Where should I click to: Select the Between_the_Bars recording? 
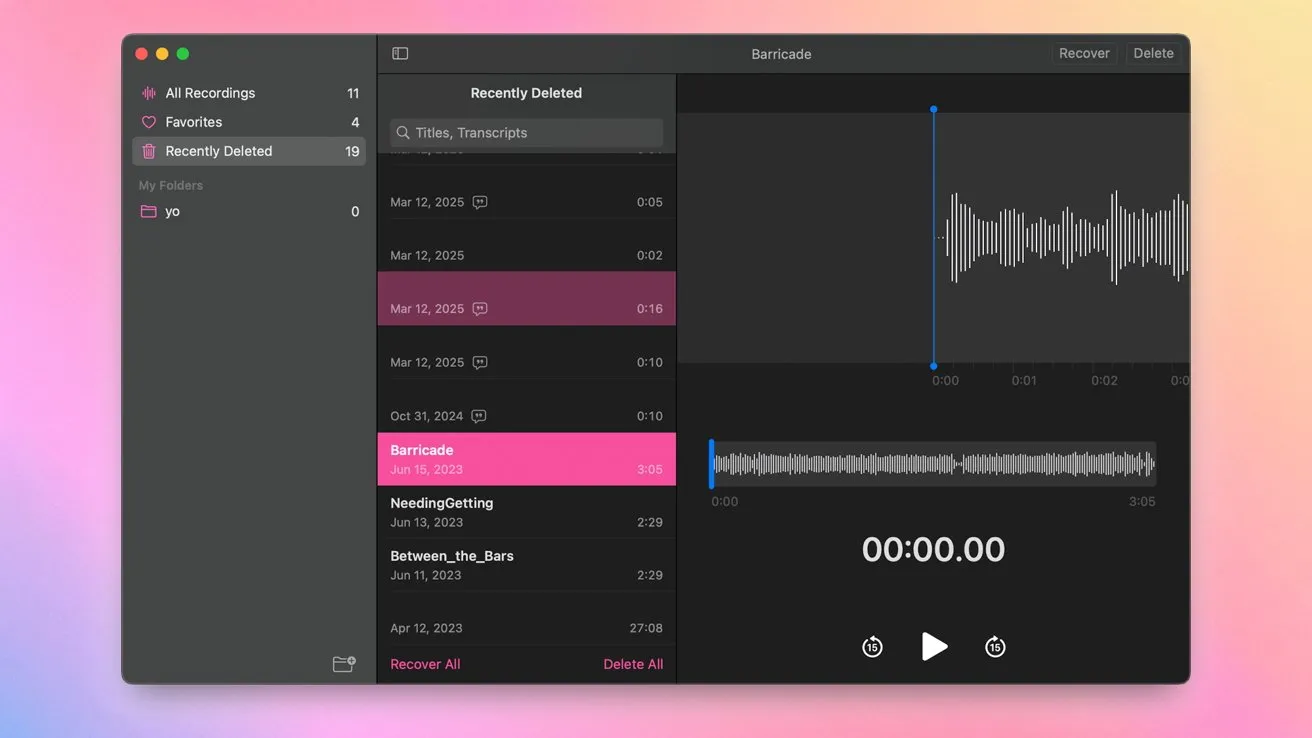click(x=527, y=564)
